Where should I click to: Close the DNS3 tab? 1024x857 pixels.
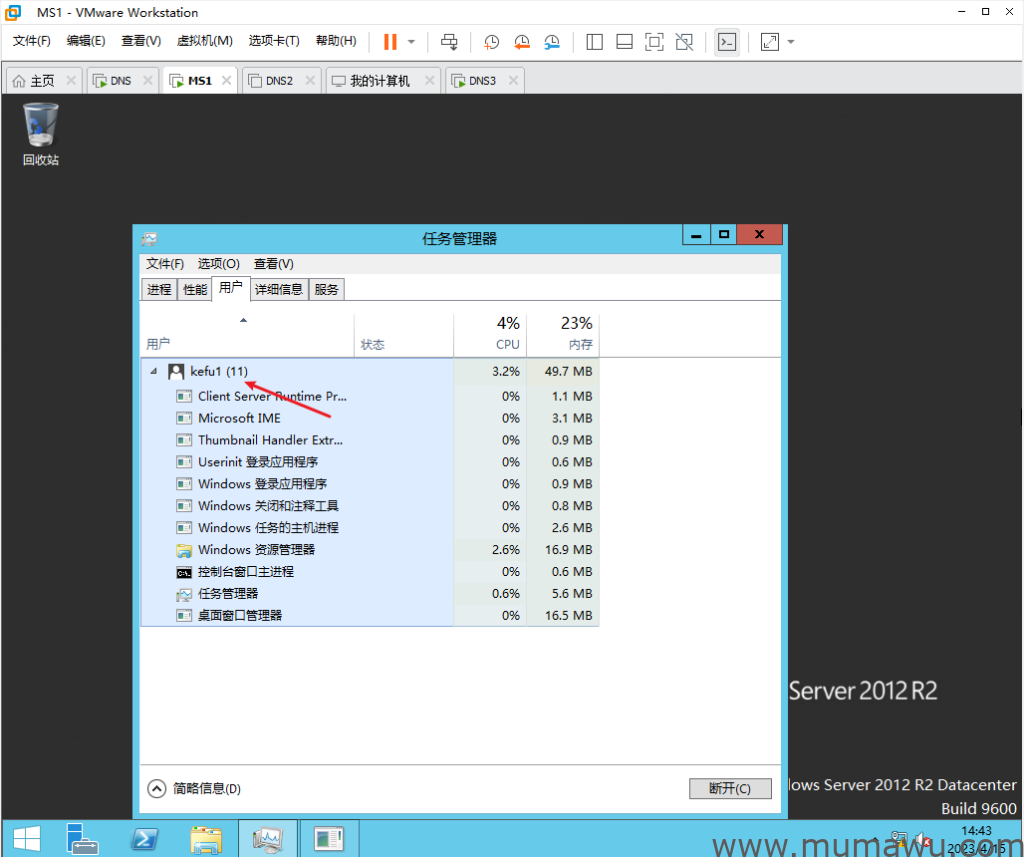pyautogui.click(x=513, y=80)
